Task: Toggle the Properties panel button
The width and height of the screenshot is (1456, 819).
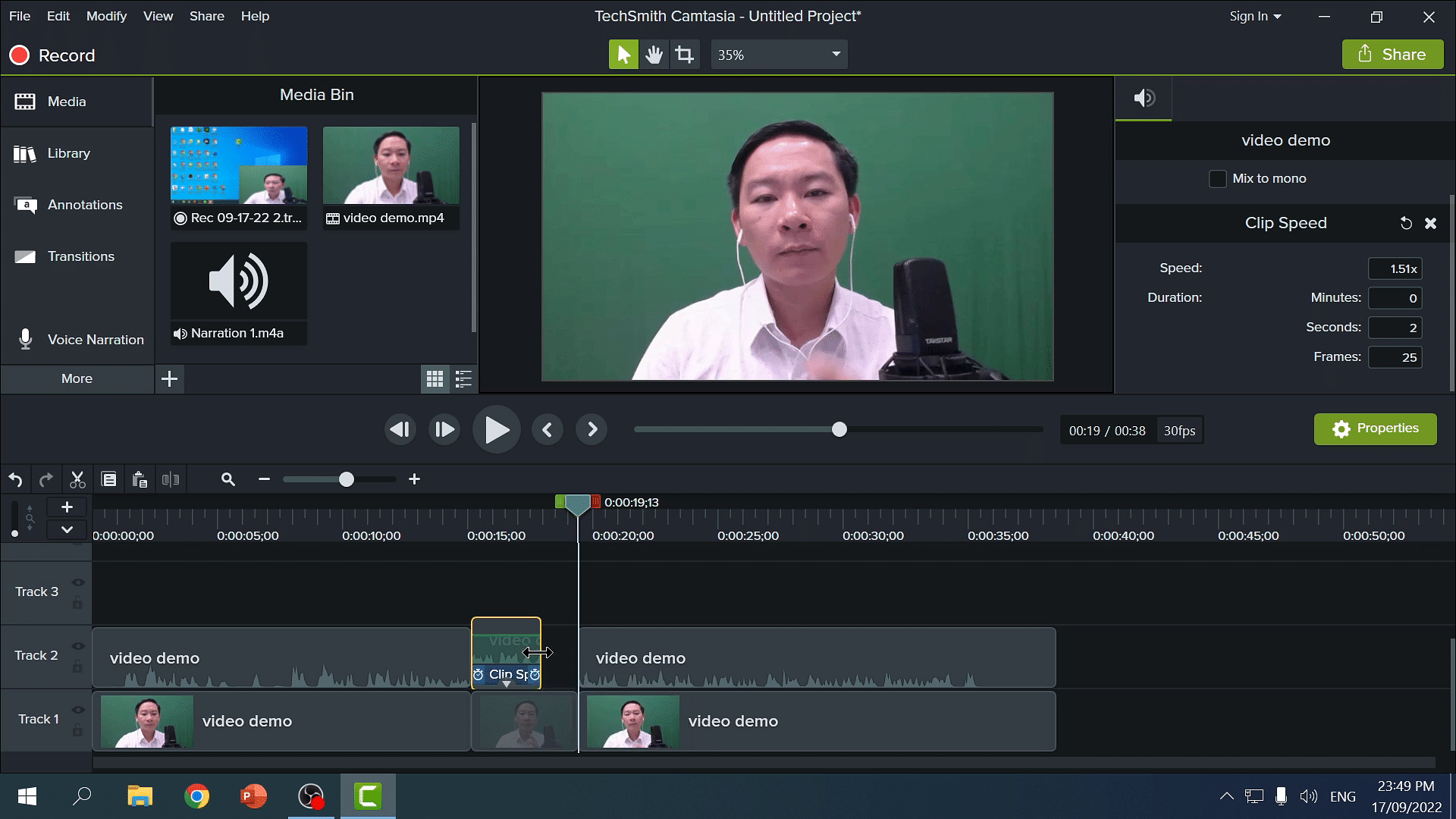Action: tap(1375, 429)
